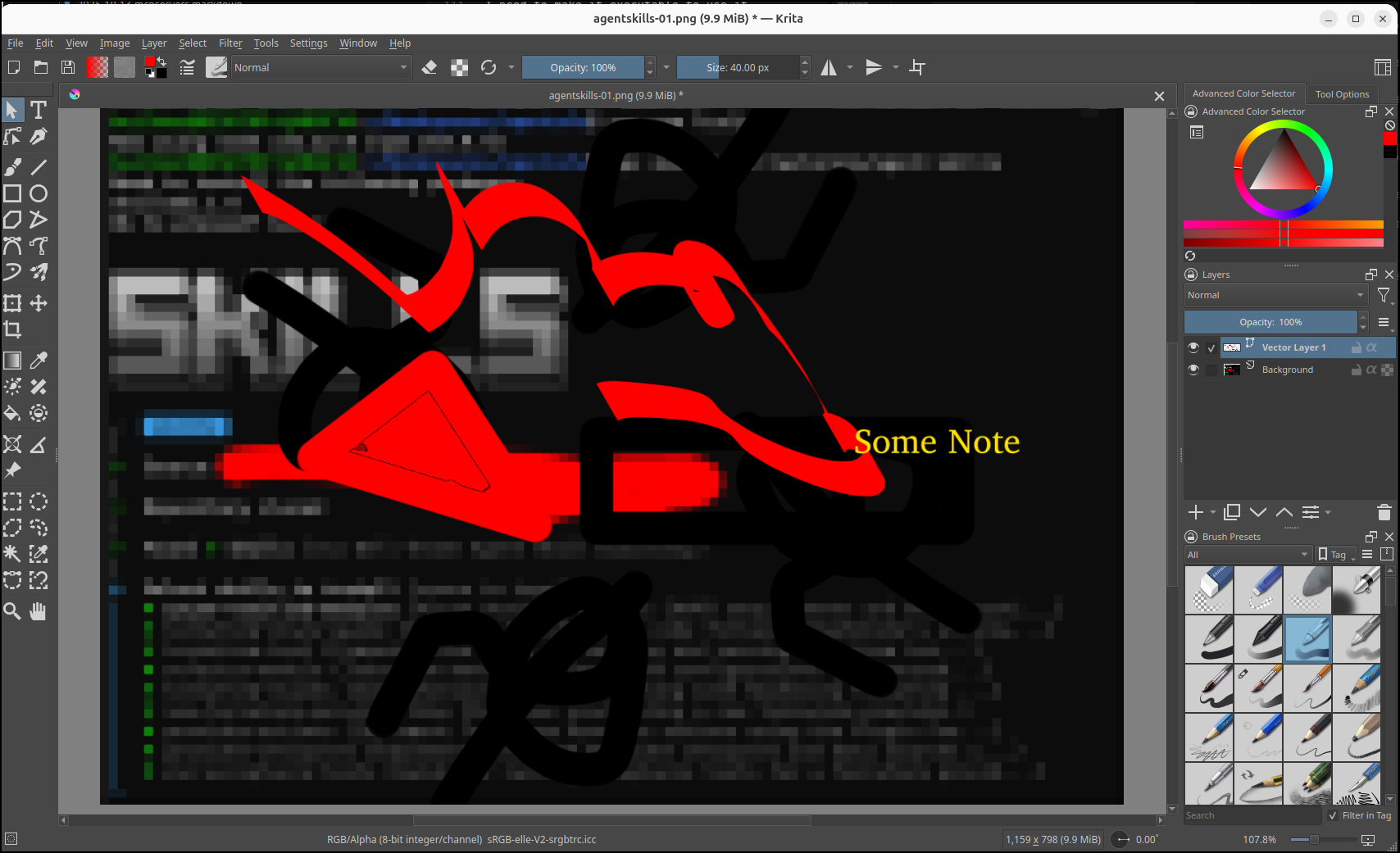Select the Rectangle tool

[12, 193]
